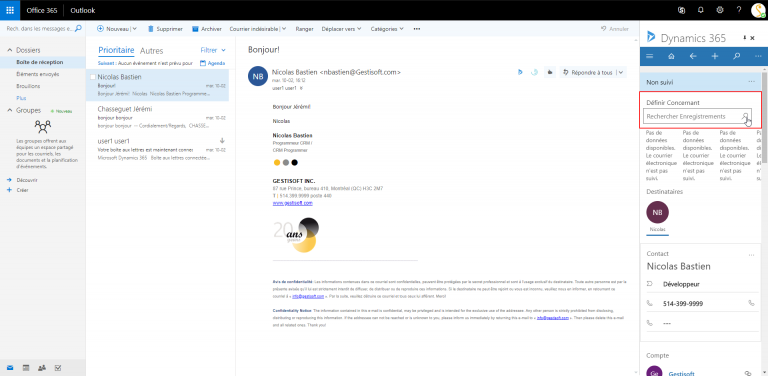Click the Plus link under folders
The width and height of the screenshot is (768, 376).
coord(21,98)
